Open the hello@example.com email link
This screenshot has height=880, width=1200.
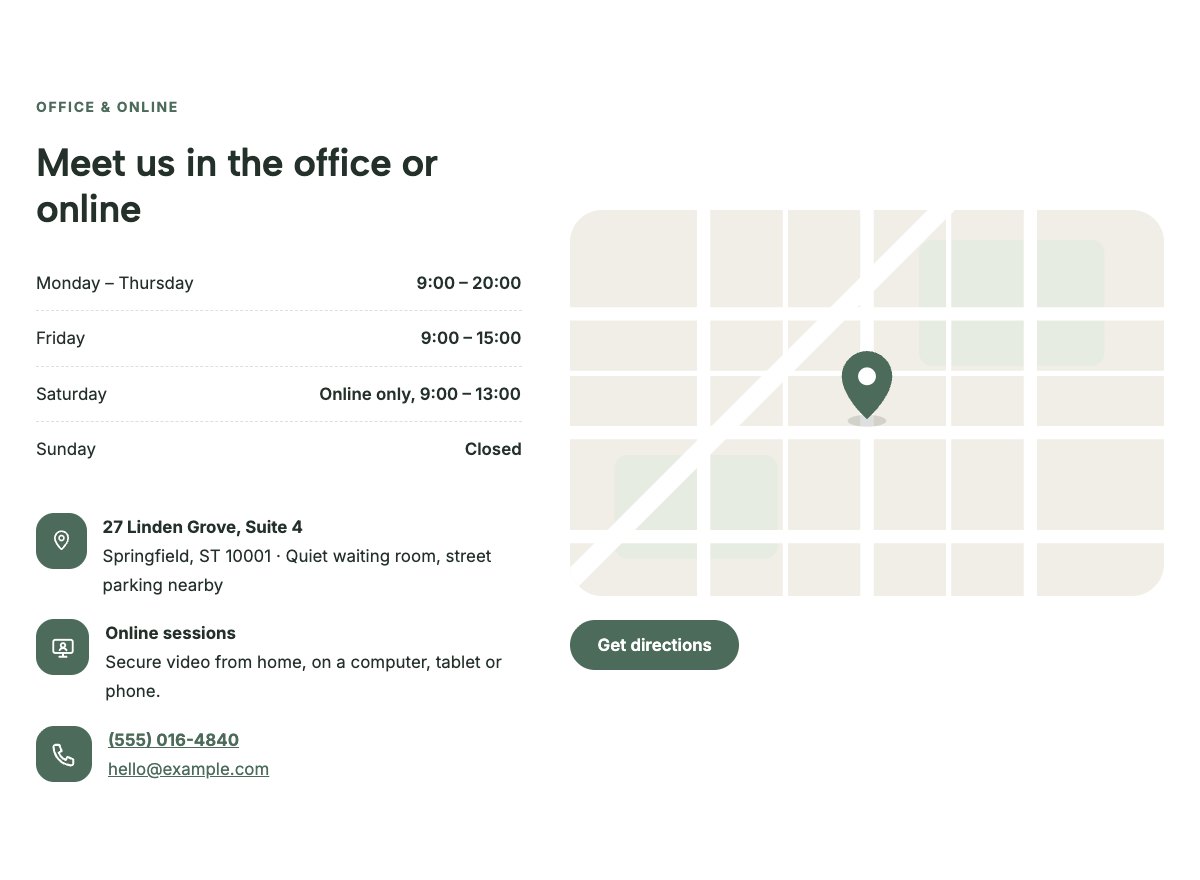coord(188,769)
